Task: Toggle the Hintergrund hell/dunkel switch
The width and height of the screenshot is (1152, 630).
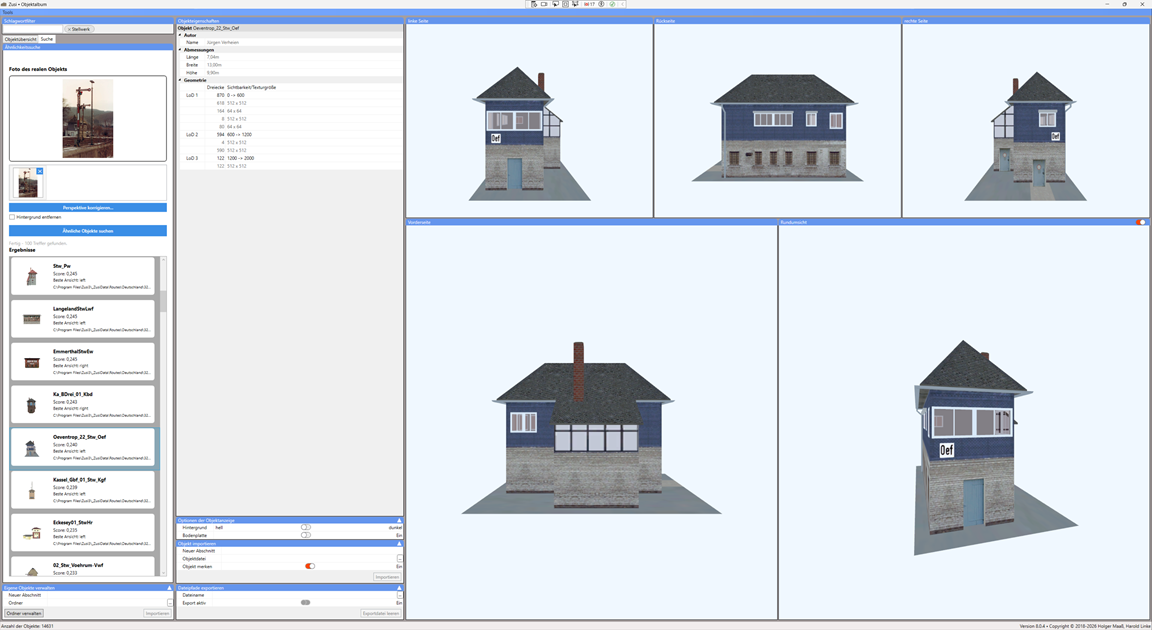Action: tap(306, 527)
